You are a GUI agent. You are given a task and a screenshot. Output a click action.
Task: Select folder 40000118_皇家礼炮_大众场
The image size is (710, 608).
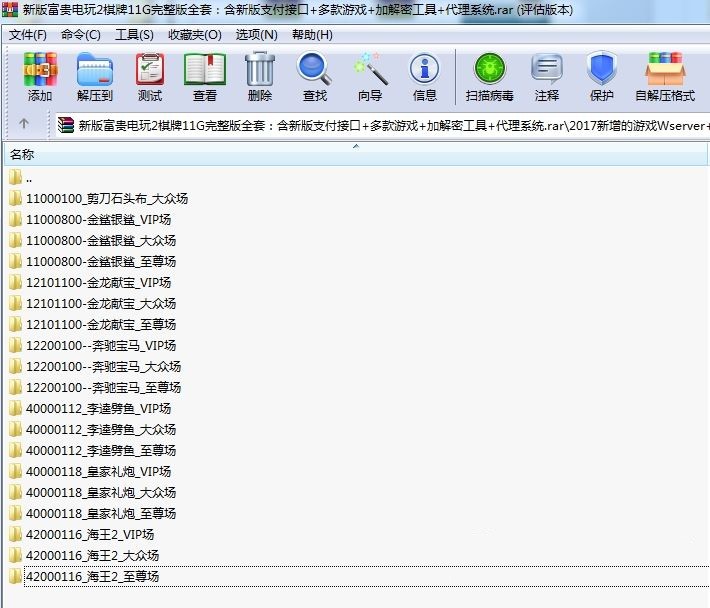tap(101, 493)
